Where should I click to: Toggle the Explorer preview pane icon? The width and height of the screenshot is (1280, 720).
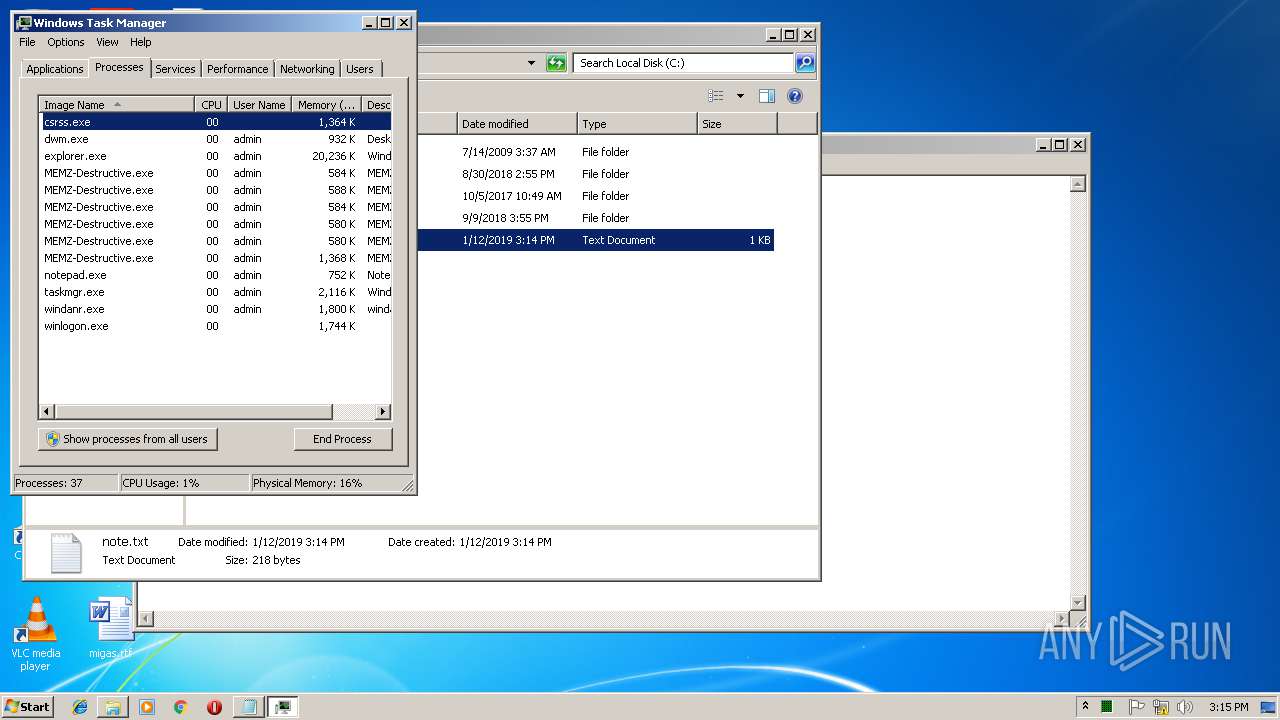click(767, 96)
